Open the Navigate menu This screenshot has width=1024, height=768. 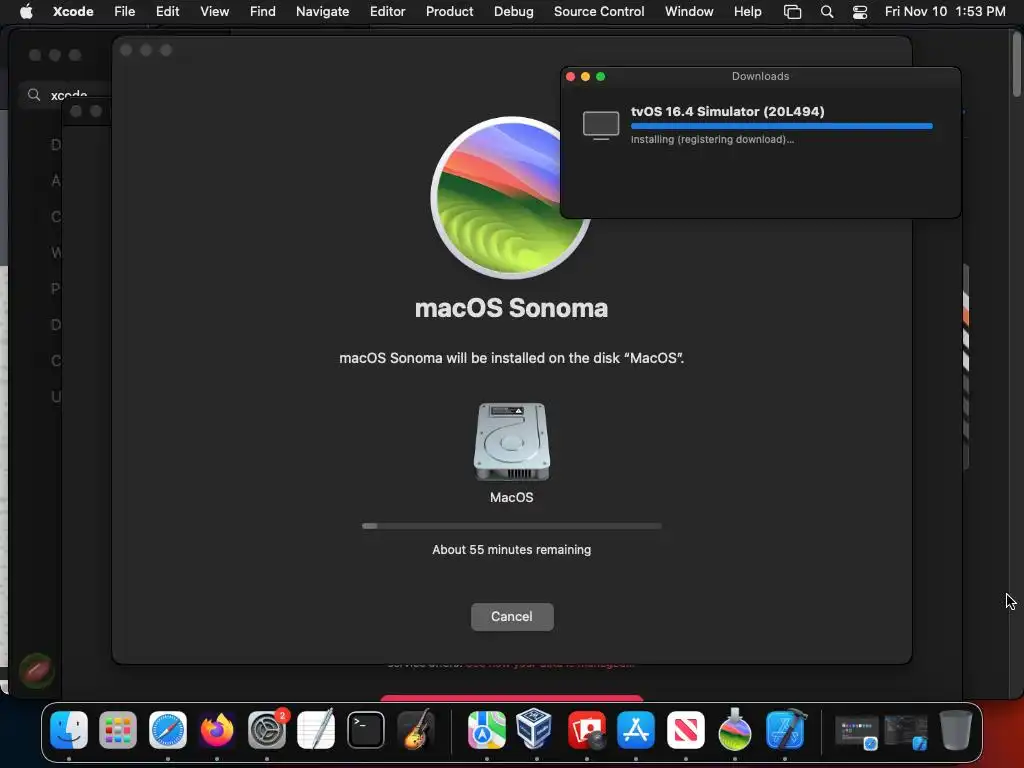pyautogui.click(x=323, y=11)
